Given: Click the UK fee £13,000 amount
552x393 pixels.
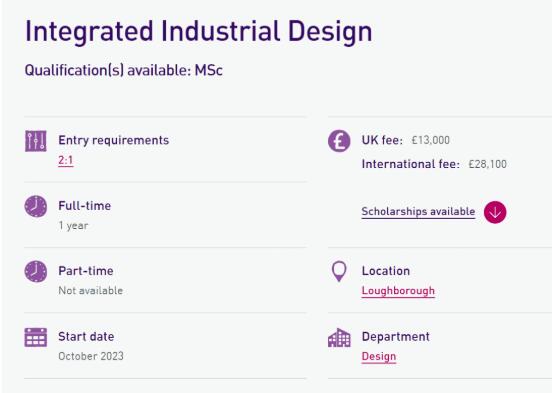Looking at the screenshot, I should (431, 141).
